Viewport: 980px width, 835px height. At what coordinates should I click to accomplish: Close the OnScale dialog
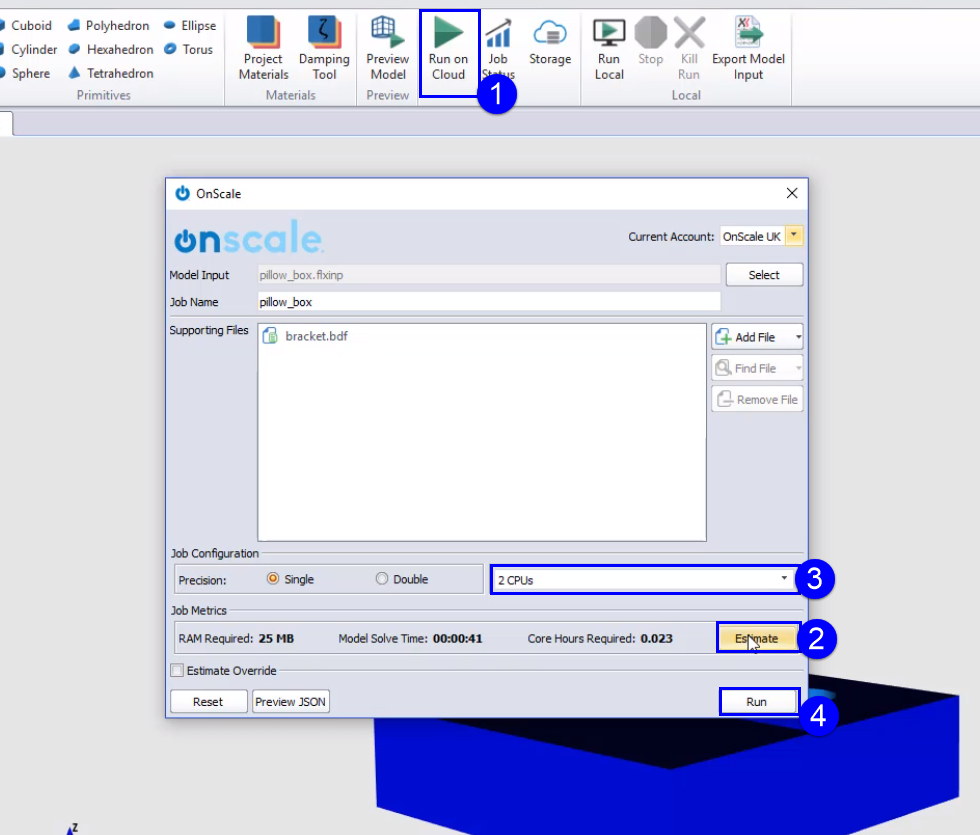pyautogui.click(x=792, y=193)
